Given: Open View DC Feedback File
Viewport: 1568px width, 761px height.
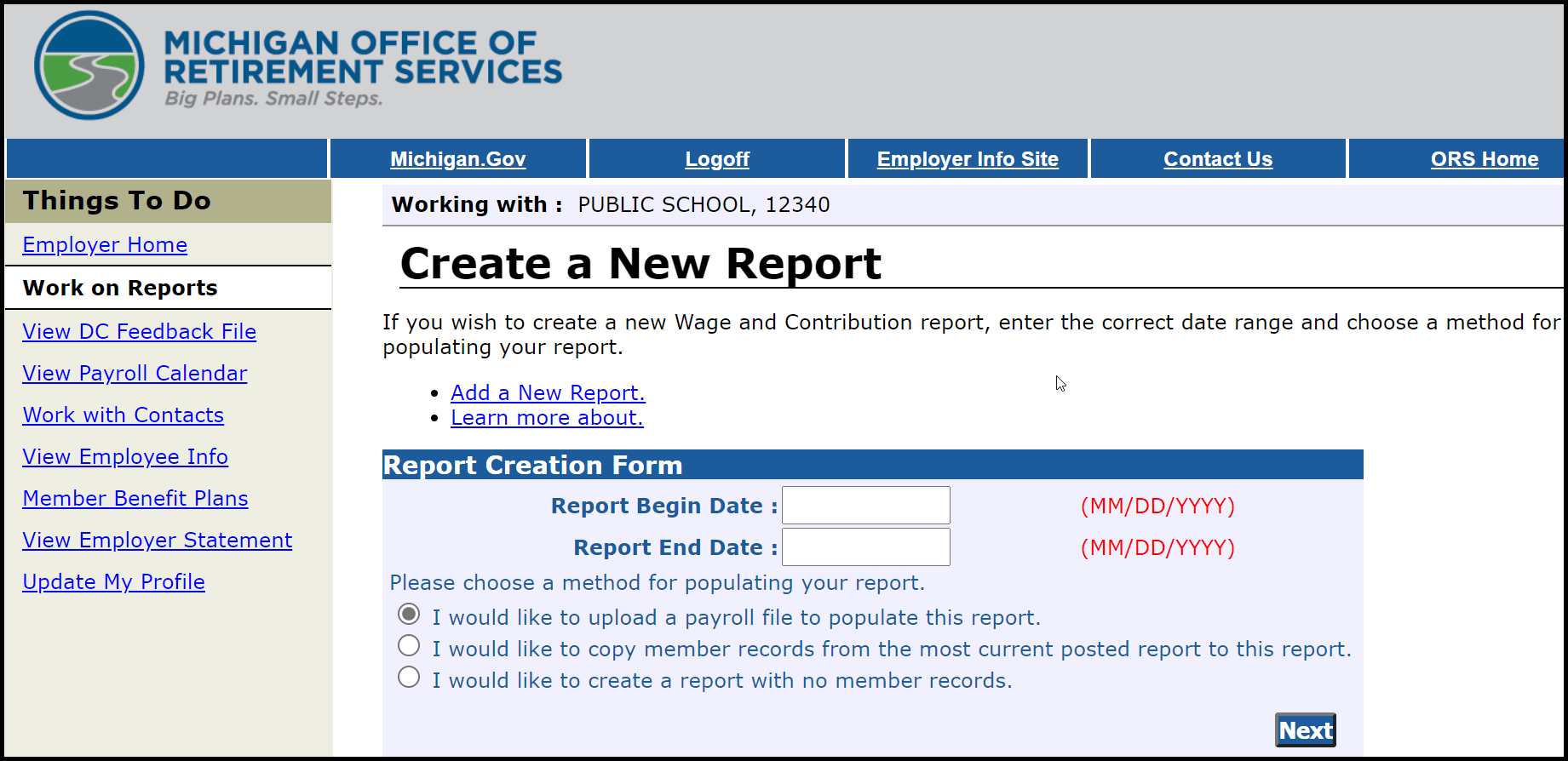Looking at the screenshot, I should 139,332.
